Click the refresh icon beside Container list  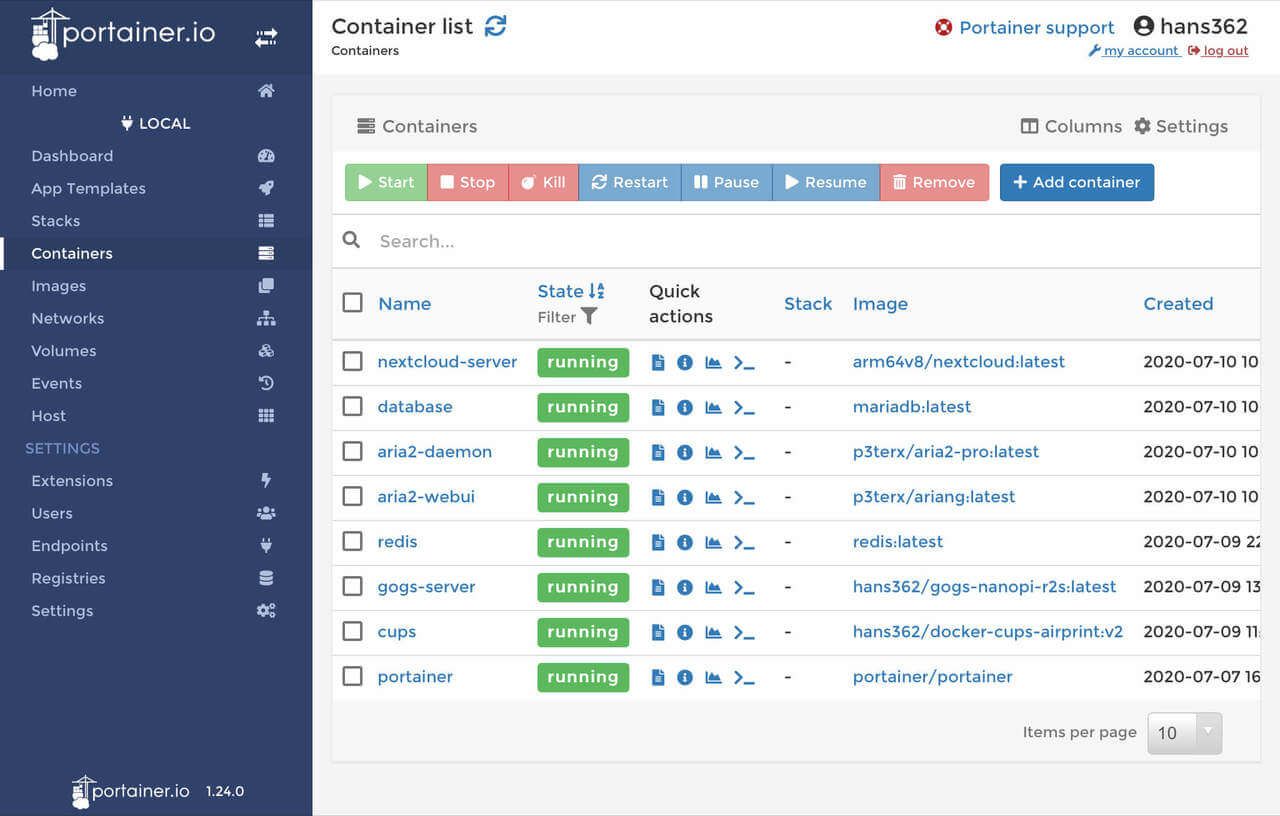(x=495, y=26)
